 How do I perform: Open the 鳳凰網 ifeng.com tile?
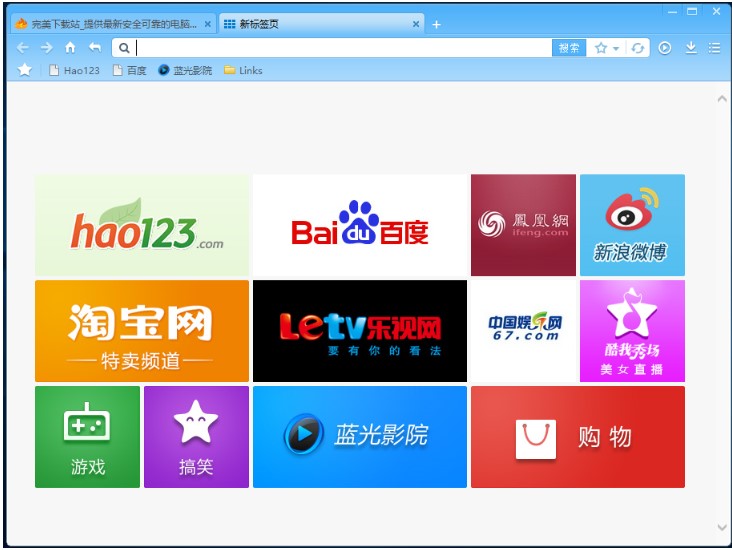tap(523, 225)
